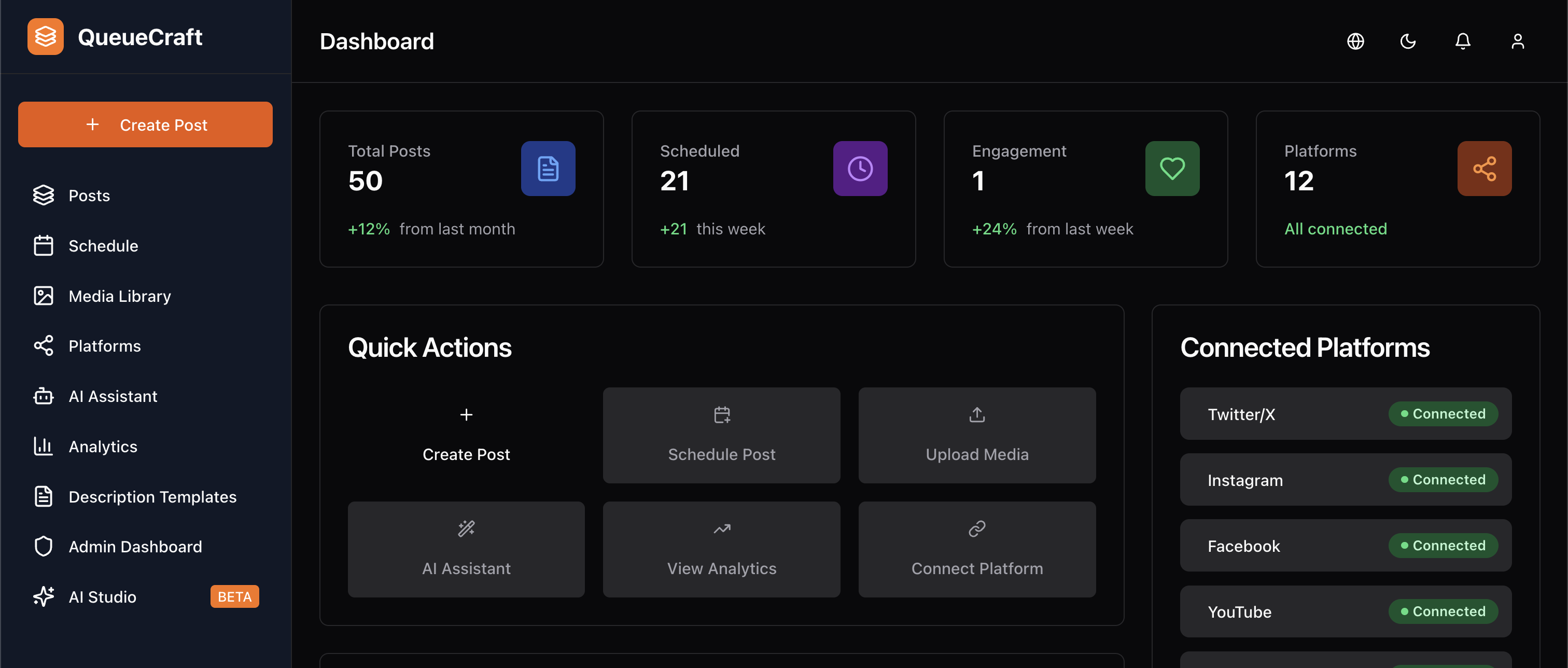Screen dimensions: 1568x668
Task: Open AI Studio sidebar item
Action: coord(146,597)
